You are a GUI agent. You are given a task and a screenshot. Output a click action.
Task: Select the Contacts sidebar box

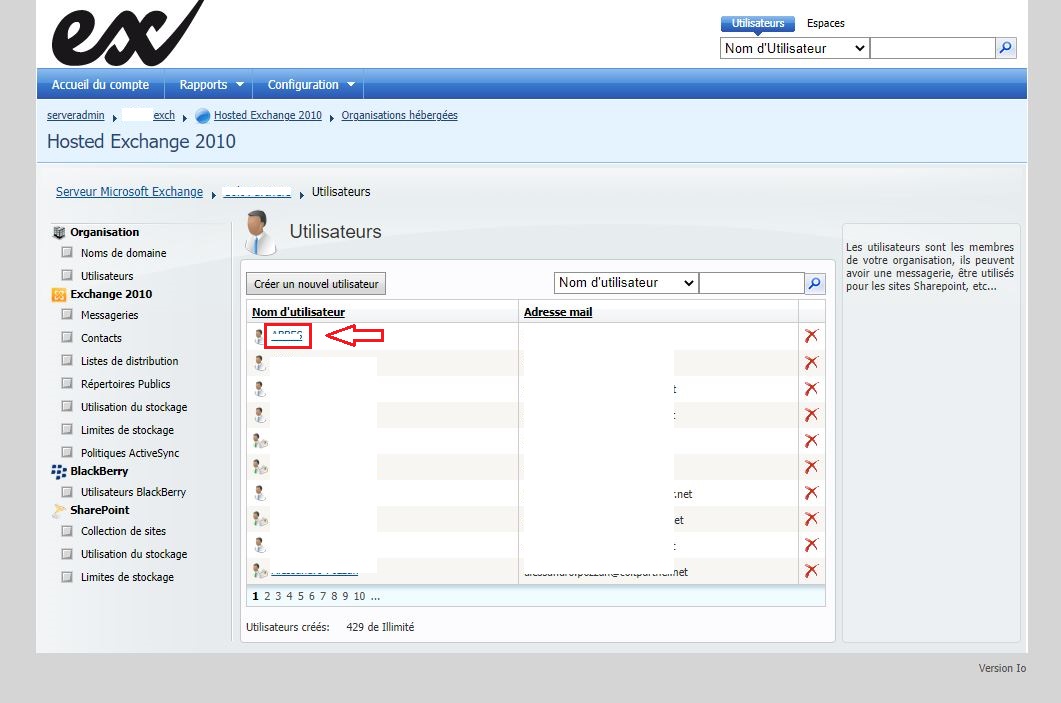pyautogui.click(x=67, y=338)
